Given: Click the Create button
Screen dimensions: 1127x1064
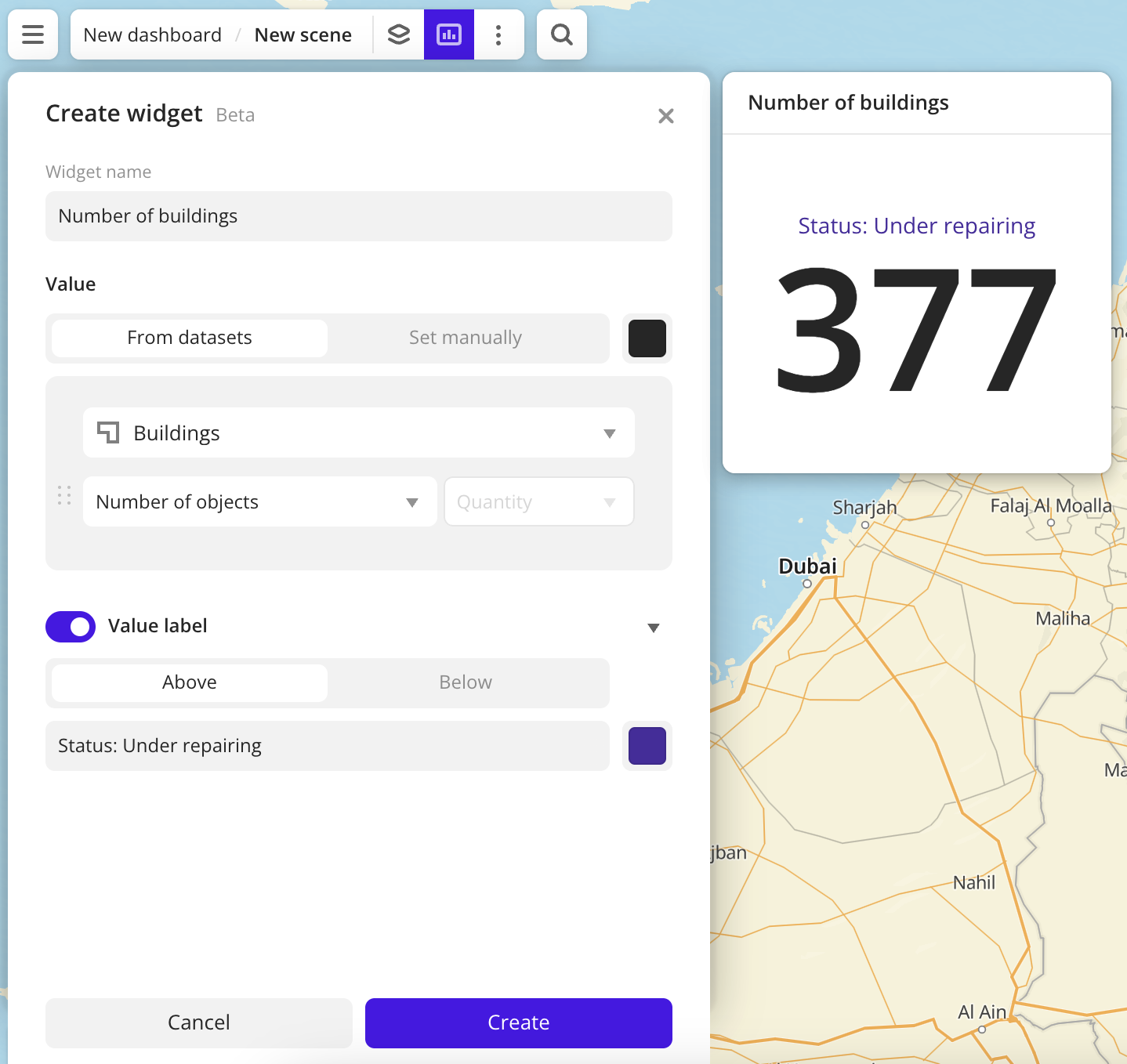Looking at the screenshot, I should click(519, 1023).
